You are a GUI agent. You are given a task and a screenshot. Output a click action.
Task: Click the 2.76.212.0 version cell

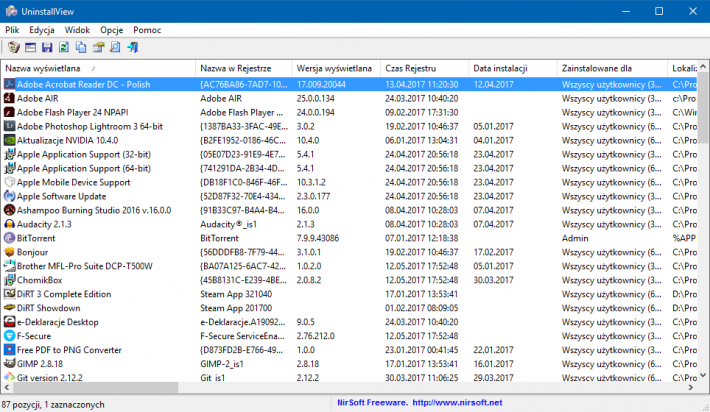pos(316,336)
